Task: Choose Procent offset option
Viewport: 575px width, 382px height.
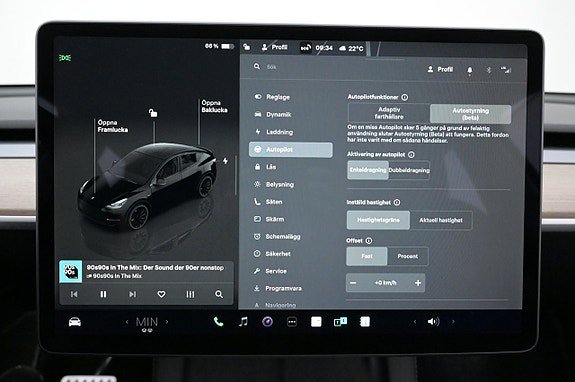Action: (407, 256)
